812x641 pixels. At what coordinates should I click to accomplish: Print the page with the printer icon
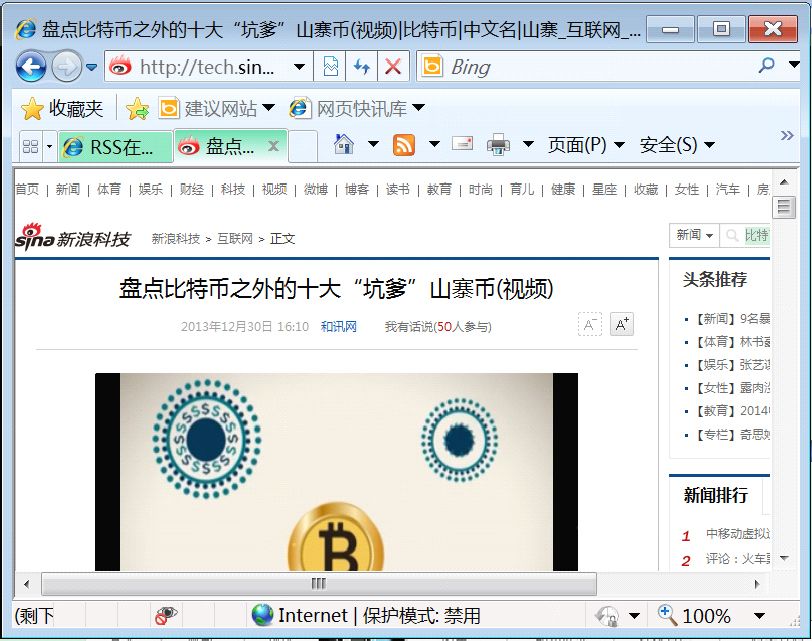click(x=499, y=144)
